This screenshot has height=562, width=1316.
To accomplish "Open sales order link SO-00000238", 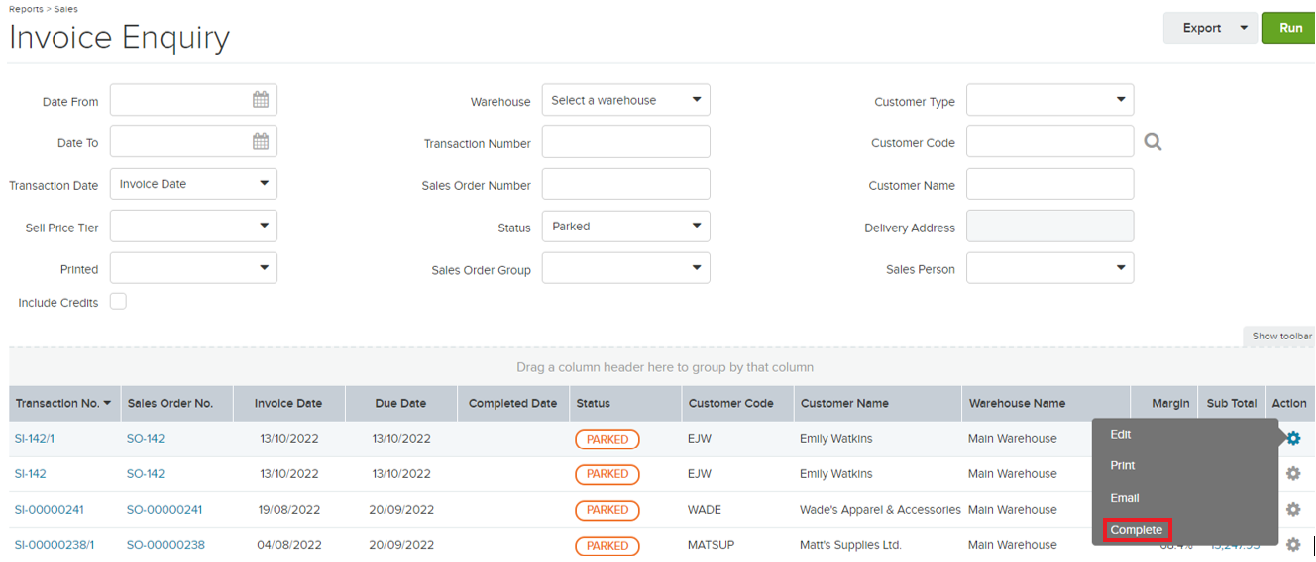I will click(x=166, y=545).
